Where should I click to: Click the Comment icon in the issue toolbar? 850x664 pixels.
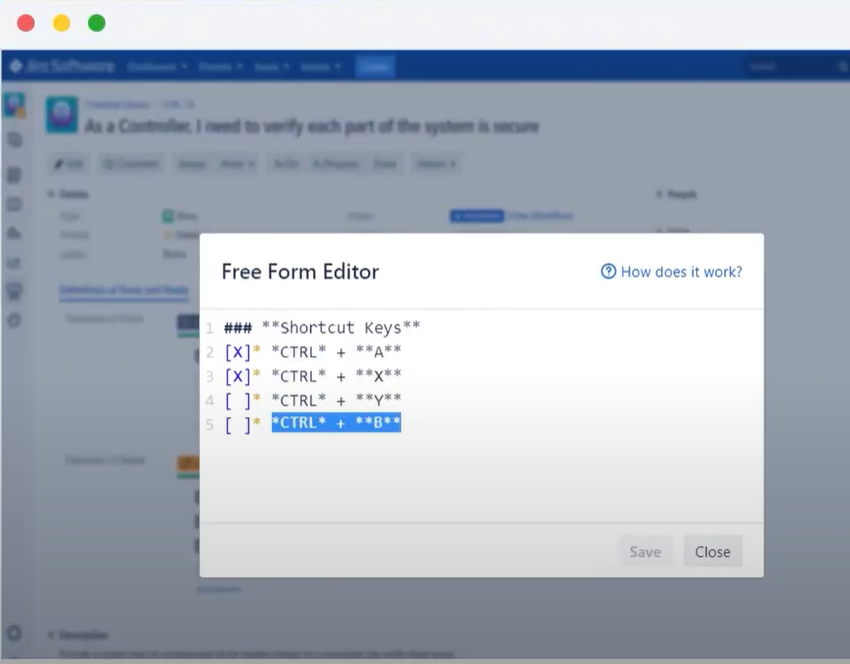coord(130,163)
